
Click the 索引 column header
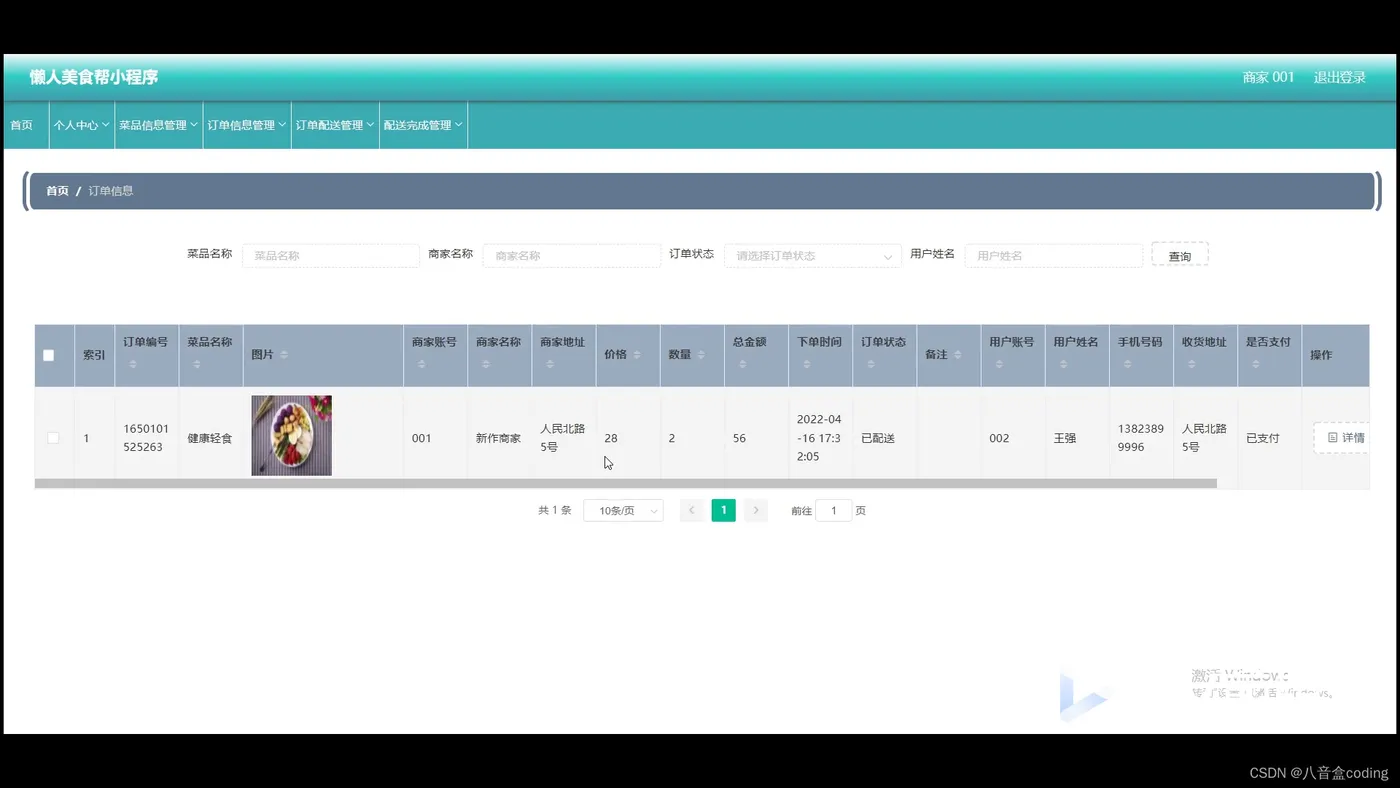click(x=94, y=355)
